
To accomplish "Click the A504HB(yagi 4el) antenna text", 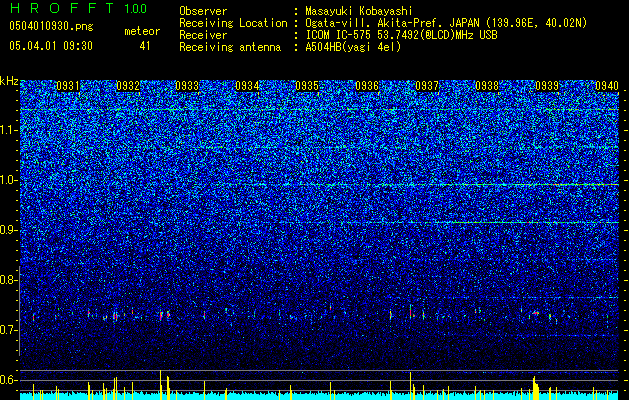I will [353, 47].
